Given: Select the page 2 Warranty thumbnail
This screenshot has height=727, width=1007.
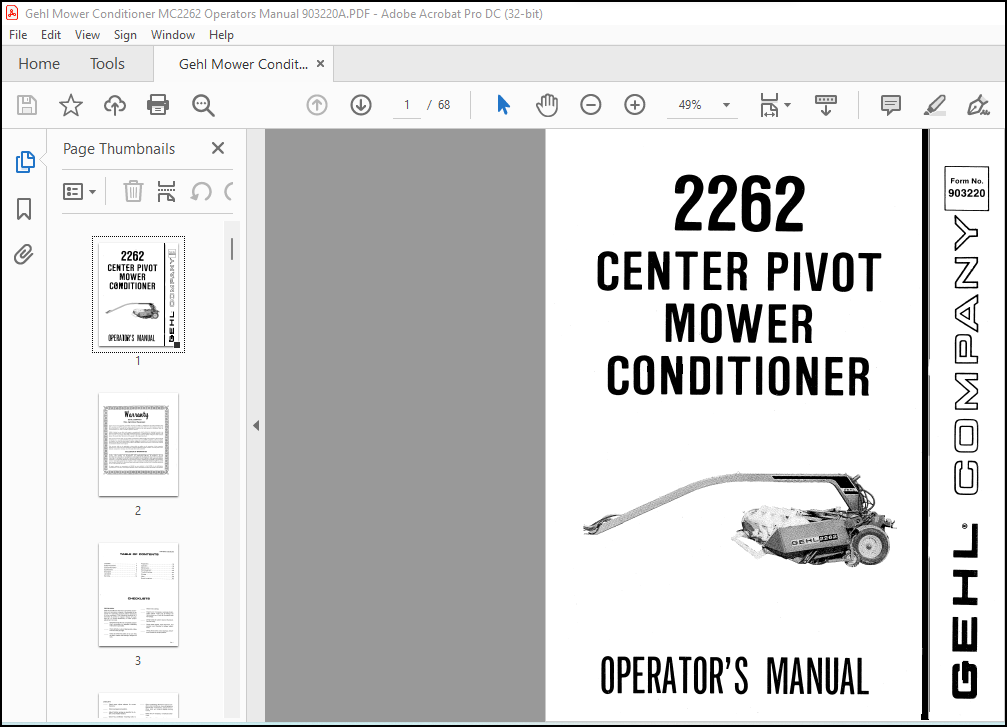Looking at the screenshot, I should 138,444.
